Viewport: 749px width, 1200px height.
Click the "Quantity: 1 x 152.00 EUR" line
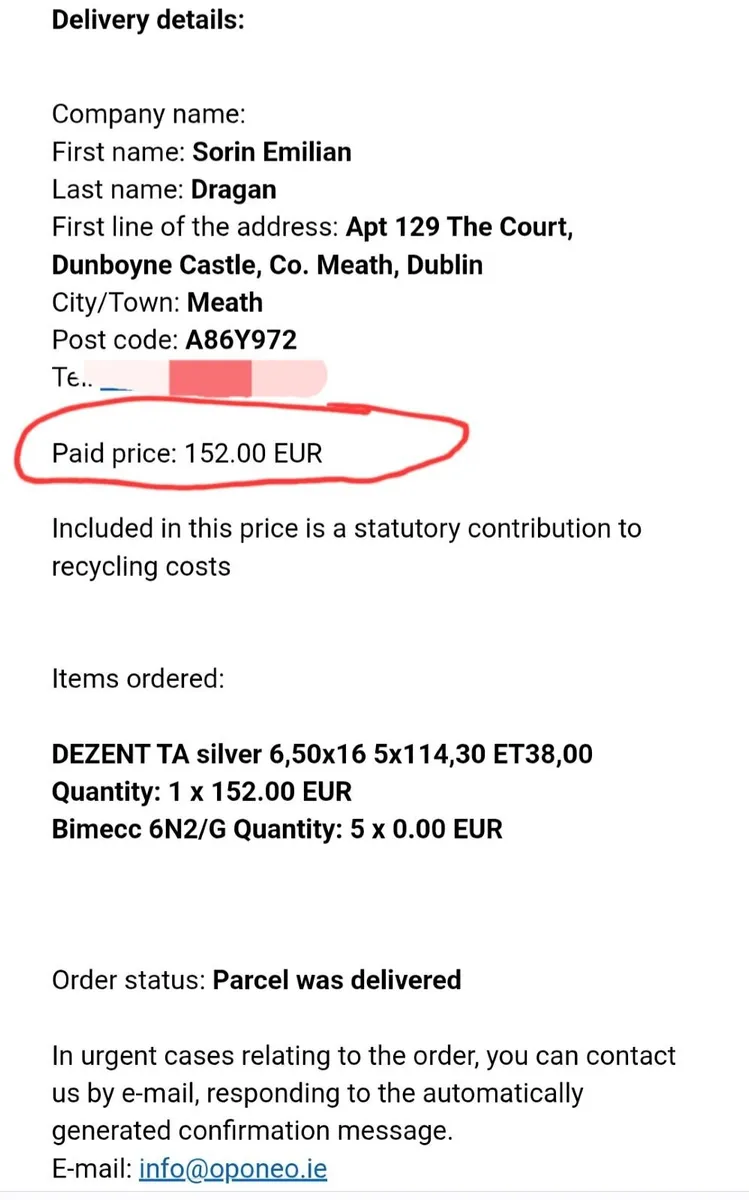coord(201,791)
